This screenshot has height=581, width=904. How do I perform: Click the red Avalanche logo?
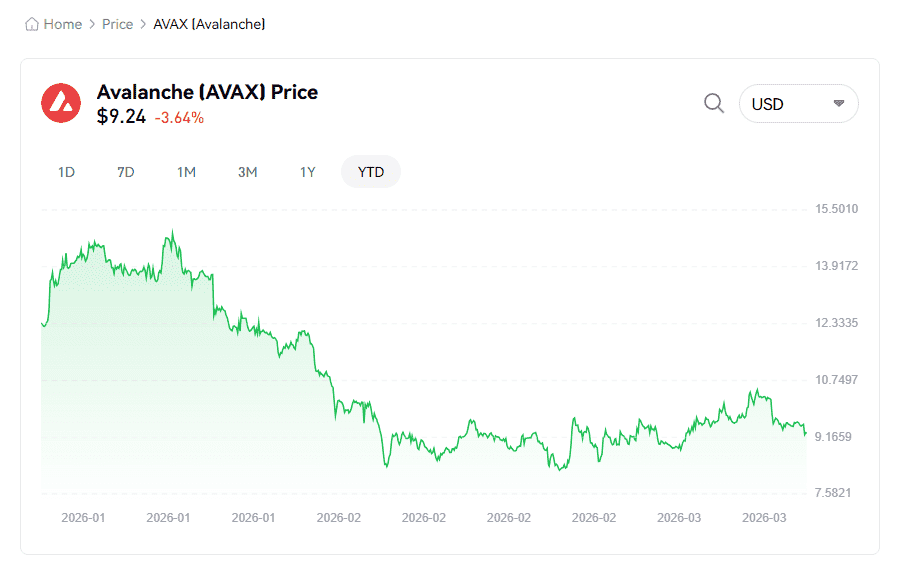[61, 103]
